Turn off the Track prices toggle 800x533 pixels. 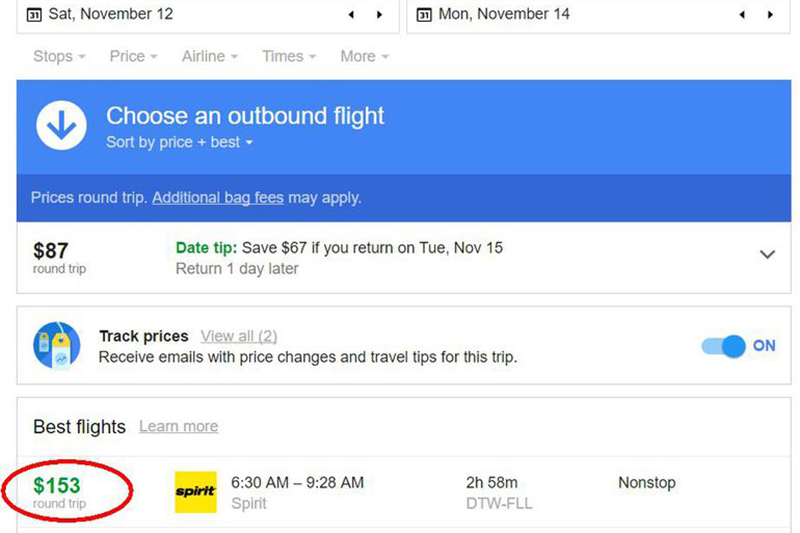click(735, 346)
